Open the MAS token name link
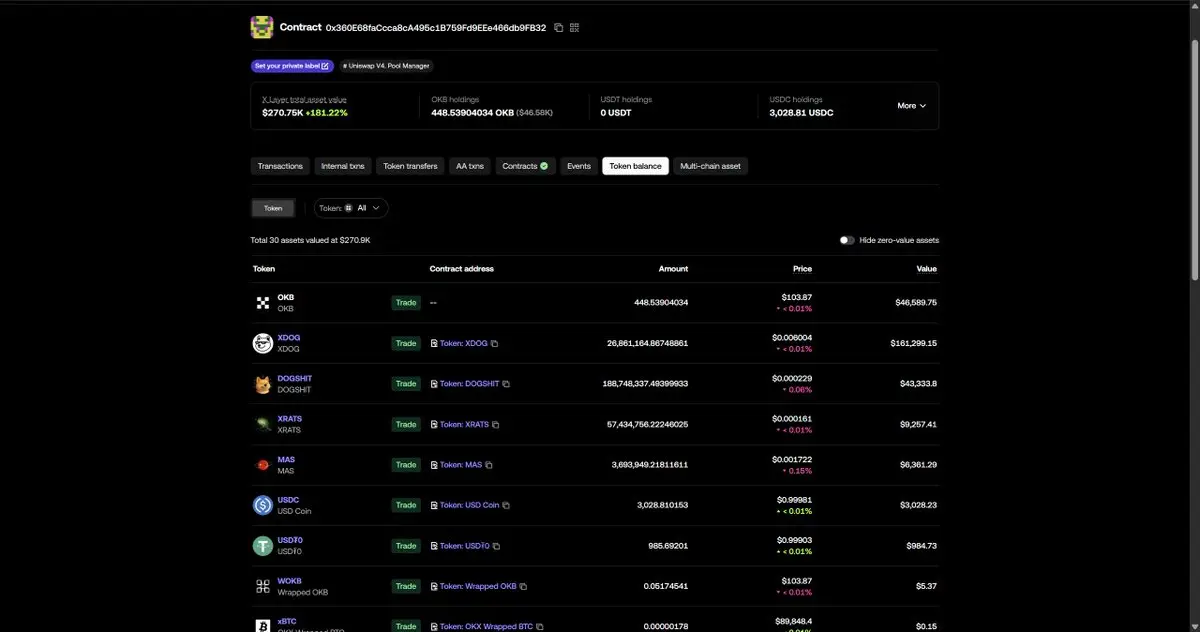Screen dimensions: 1200x632 286,459
